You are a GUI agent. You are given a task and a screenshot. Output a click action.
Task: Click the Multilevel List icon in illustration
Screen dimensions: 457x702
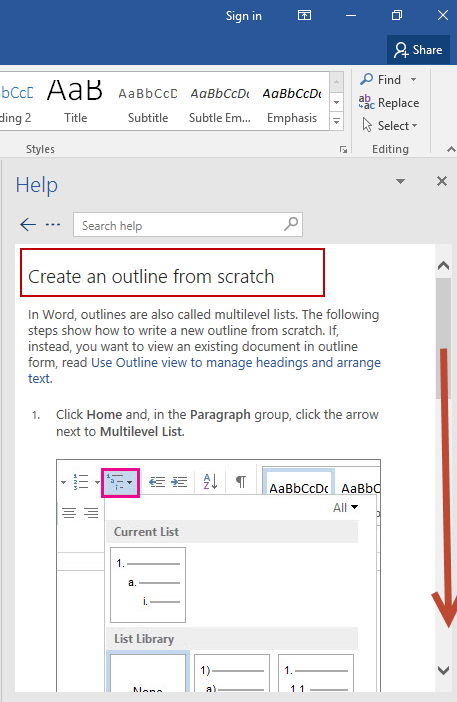tap(120, 483)
